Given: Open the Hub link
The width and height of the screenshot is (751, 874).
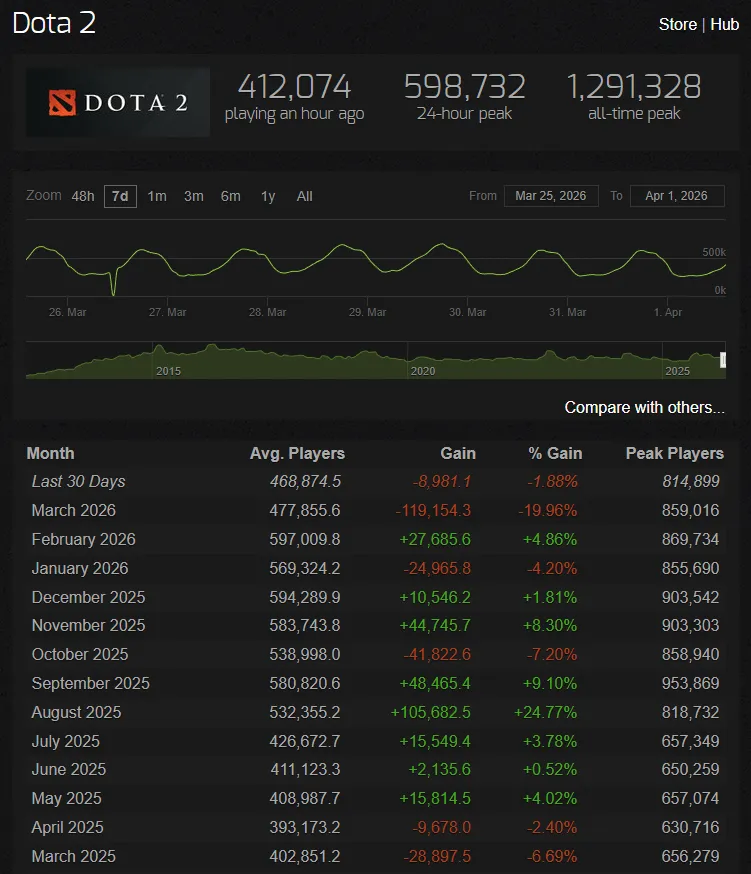Looking at the screenshot, I should click(724, 25).
